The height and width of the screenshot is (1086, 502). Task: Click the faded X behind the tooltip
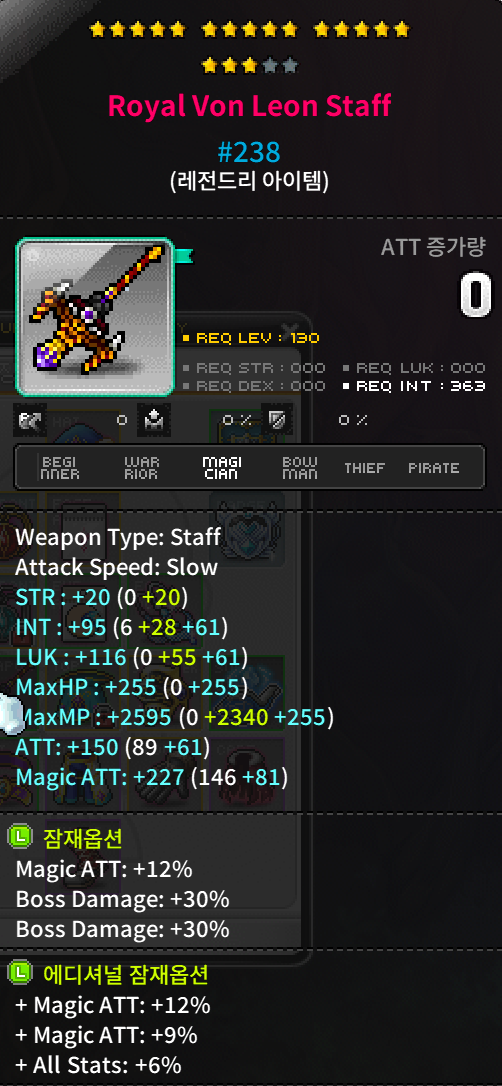pyautogui.click(x=290, y=330)
